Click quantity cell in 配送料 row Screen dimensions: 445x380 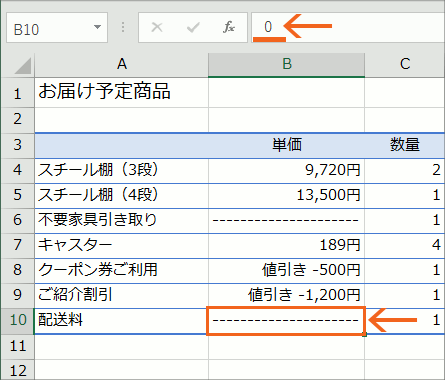(405, 321)
